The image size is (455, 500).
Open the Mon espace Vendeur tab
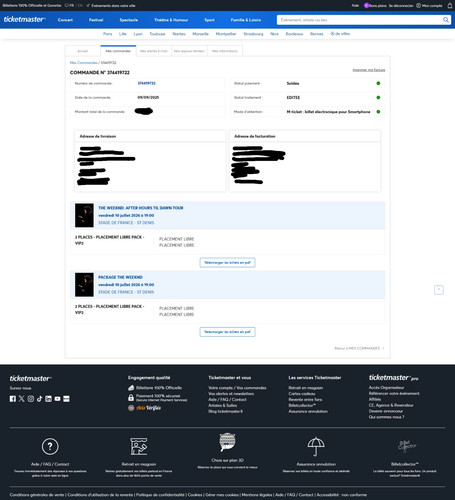point(189,51)
